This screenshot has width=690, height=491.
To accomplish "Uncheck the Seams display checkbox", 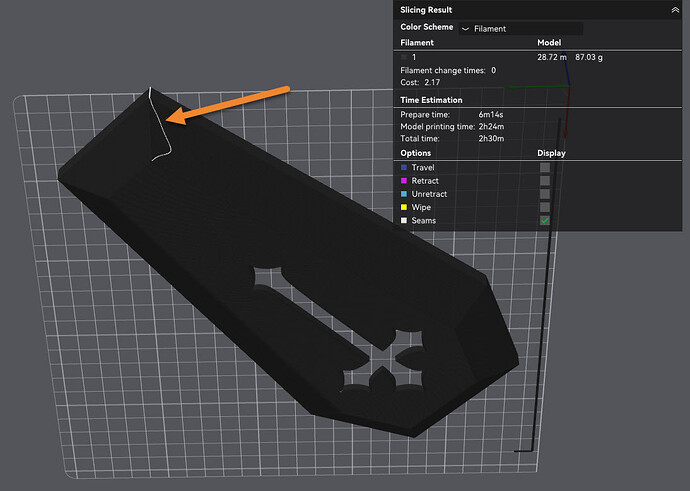I will (x=545, y=220).
